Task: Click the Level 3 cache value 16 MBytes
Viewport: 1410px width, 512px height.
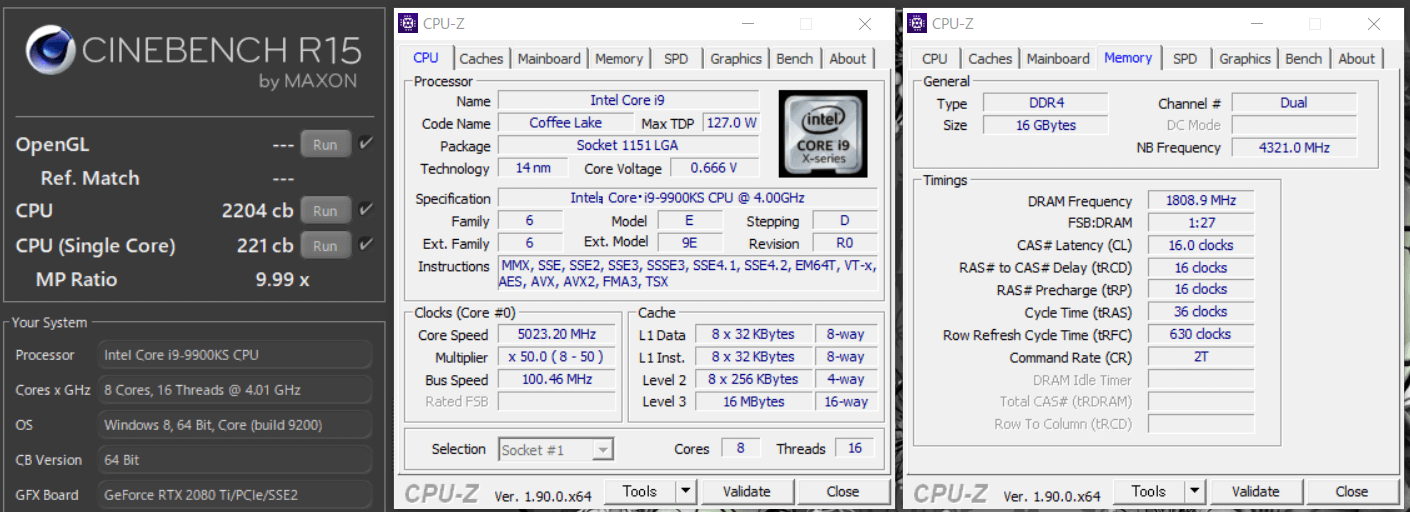Action: pos(754,402)
